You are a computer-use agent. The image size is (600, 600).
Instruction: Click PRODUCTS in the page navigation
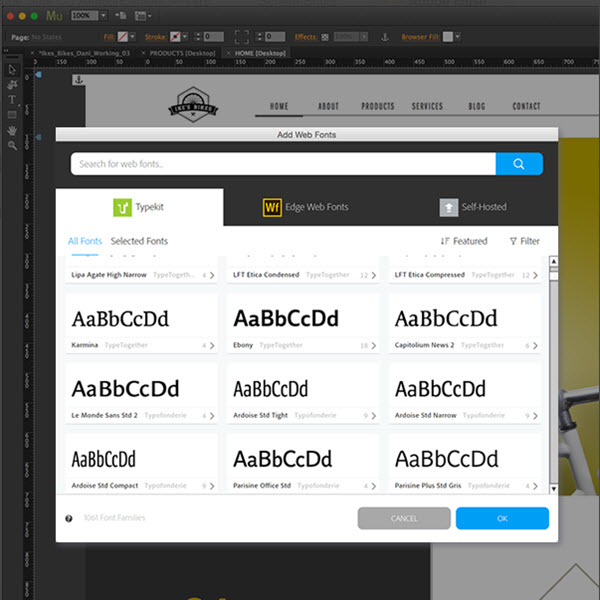click(x=378, y=106)
